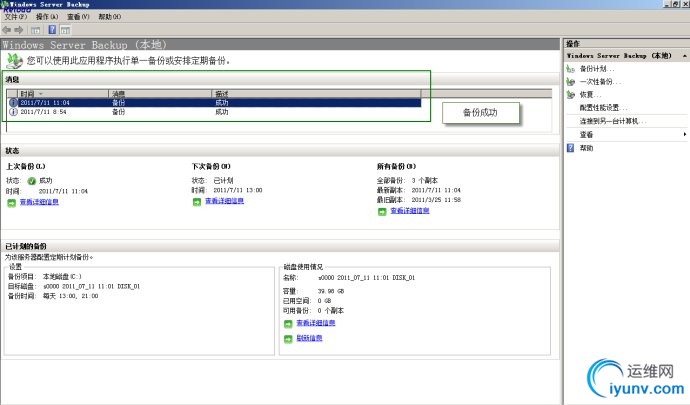Screen dimensions: 690x405
Task: Click the 备份计划 icon in the actions pane
Action: [571, 69]
